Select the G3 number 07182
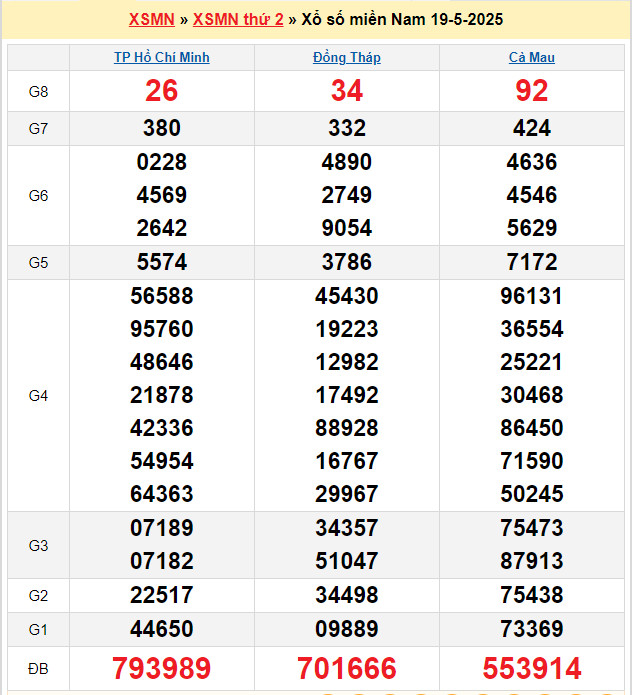The image size is (632, 695). click(162, 561)
